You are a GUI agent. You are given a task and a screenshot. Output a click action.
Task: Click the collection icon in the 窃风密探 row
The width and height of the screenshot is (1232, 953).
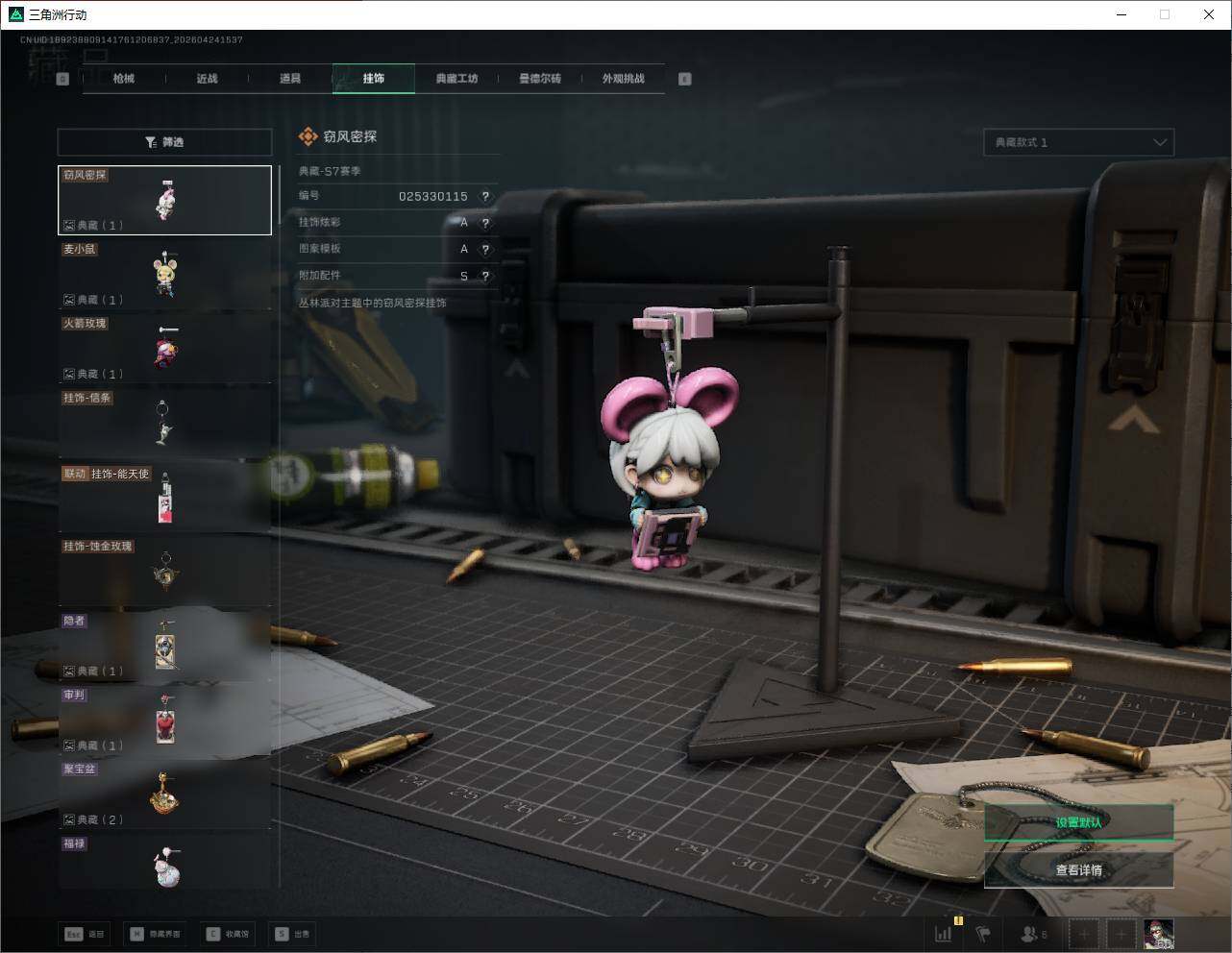coord(69,226)
